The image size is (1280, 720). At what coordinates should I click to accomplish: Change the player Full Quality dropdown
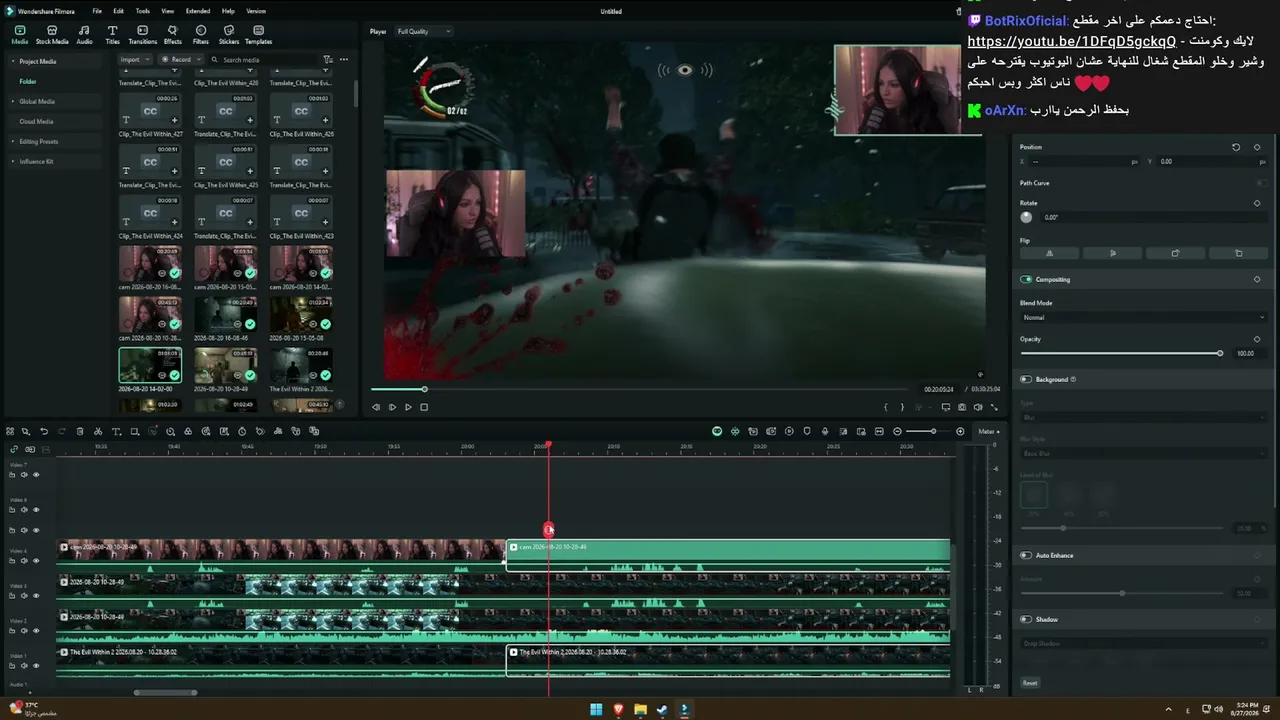[x=424, y=31]
